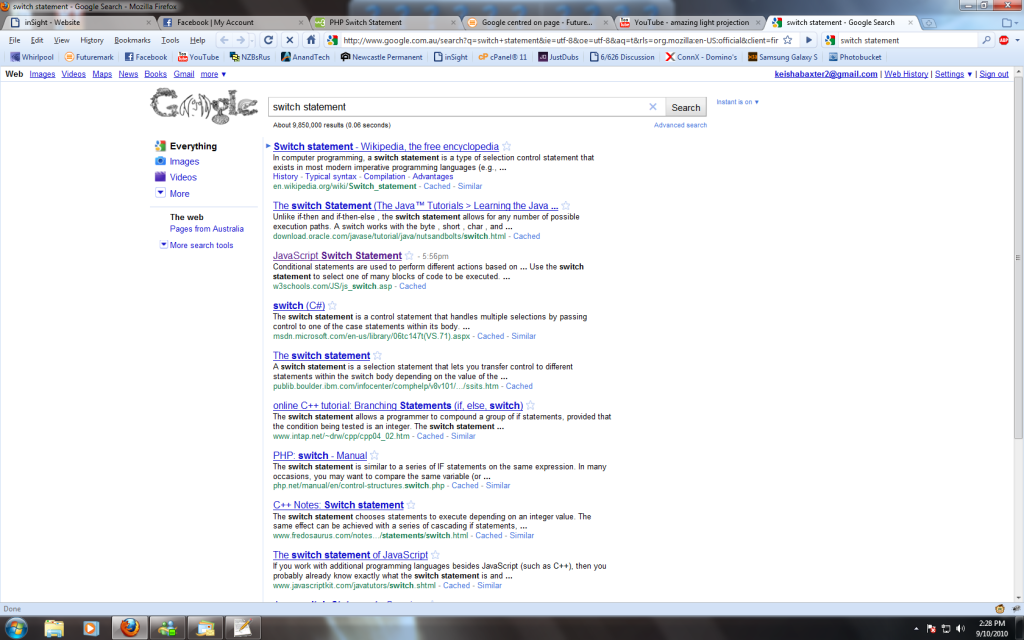The height and width of the screenshot is (640, 1024).
Task: Star the switch (C#) result
Action: coord(332,306)
